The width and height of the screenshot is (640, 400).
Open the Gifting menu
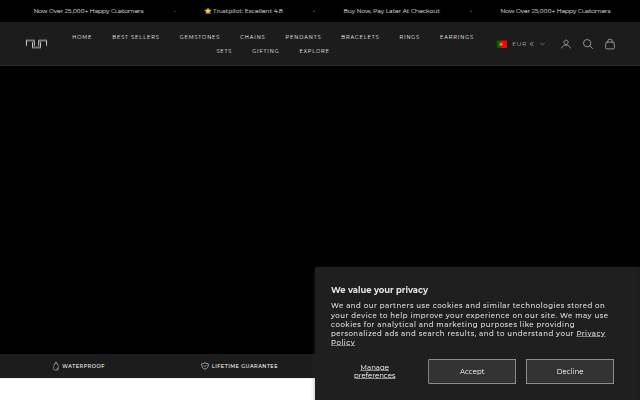coord(265,51)
